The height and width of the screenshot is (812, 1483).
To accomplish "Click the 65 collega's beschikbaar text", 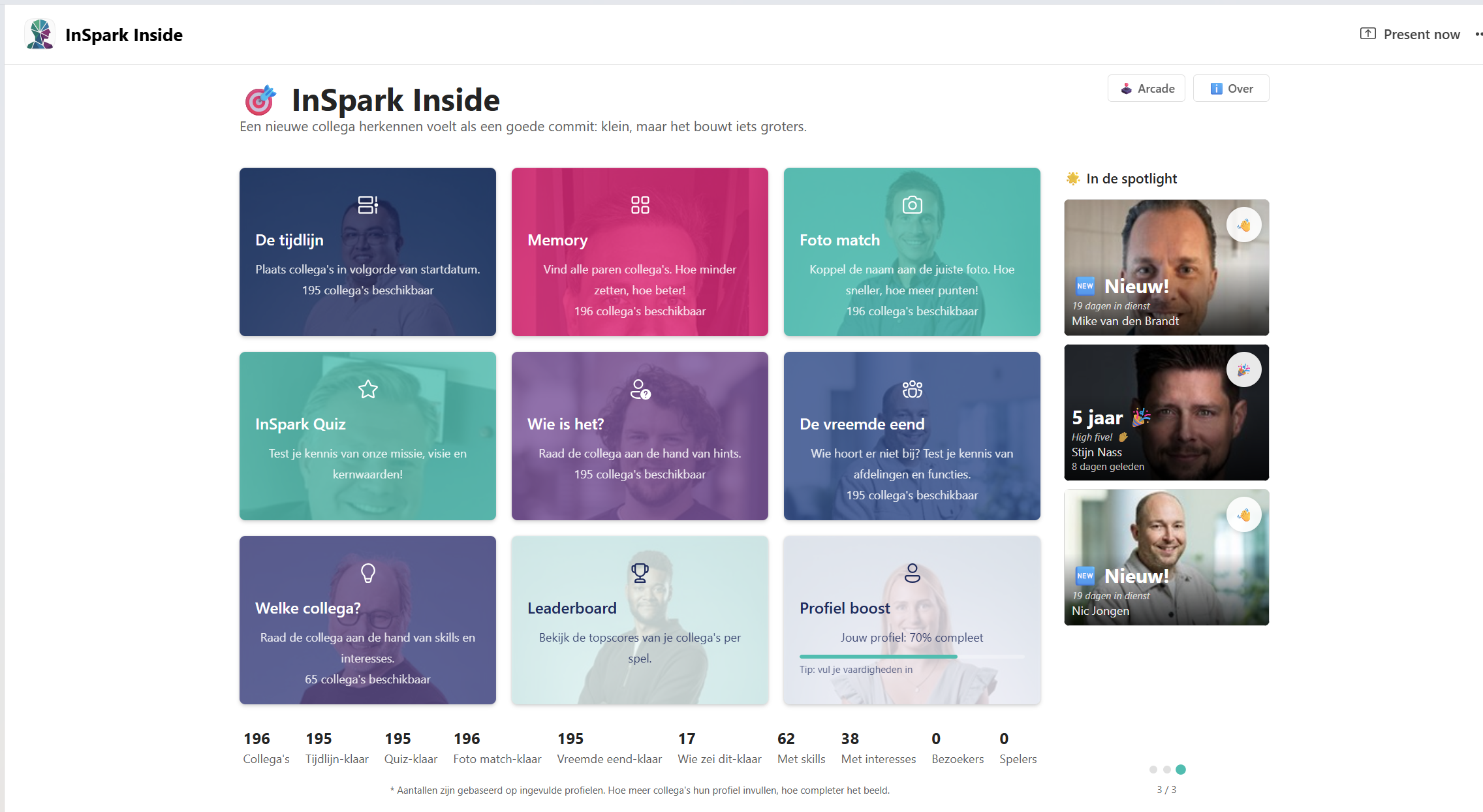I will (x=367, y=679).
